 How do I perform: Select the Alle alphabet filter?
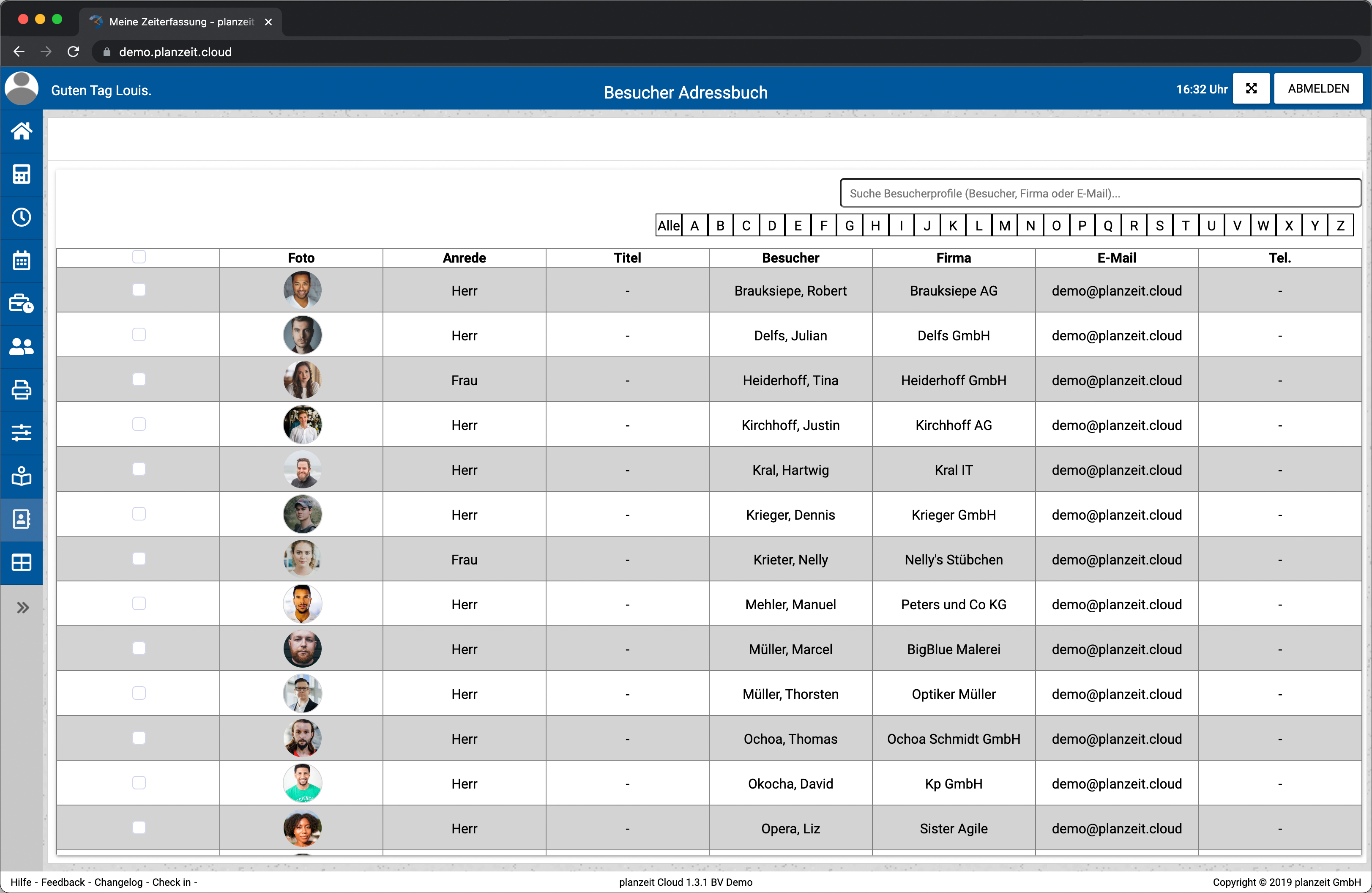[x=668, y=225]
